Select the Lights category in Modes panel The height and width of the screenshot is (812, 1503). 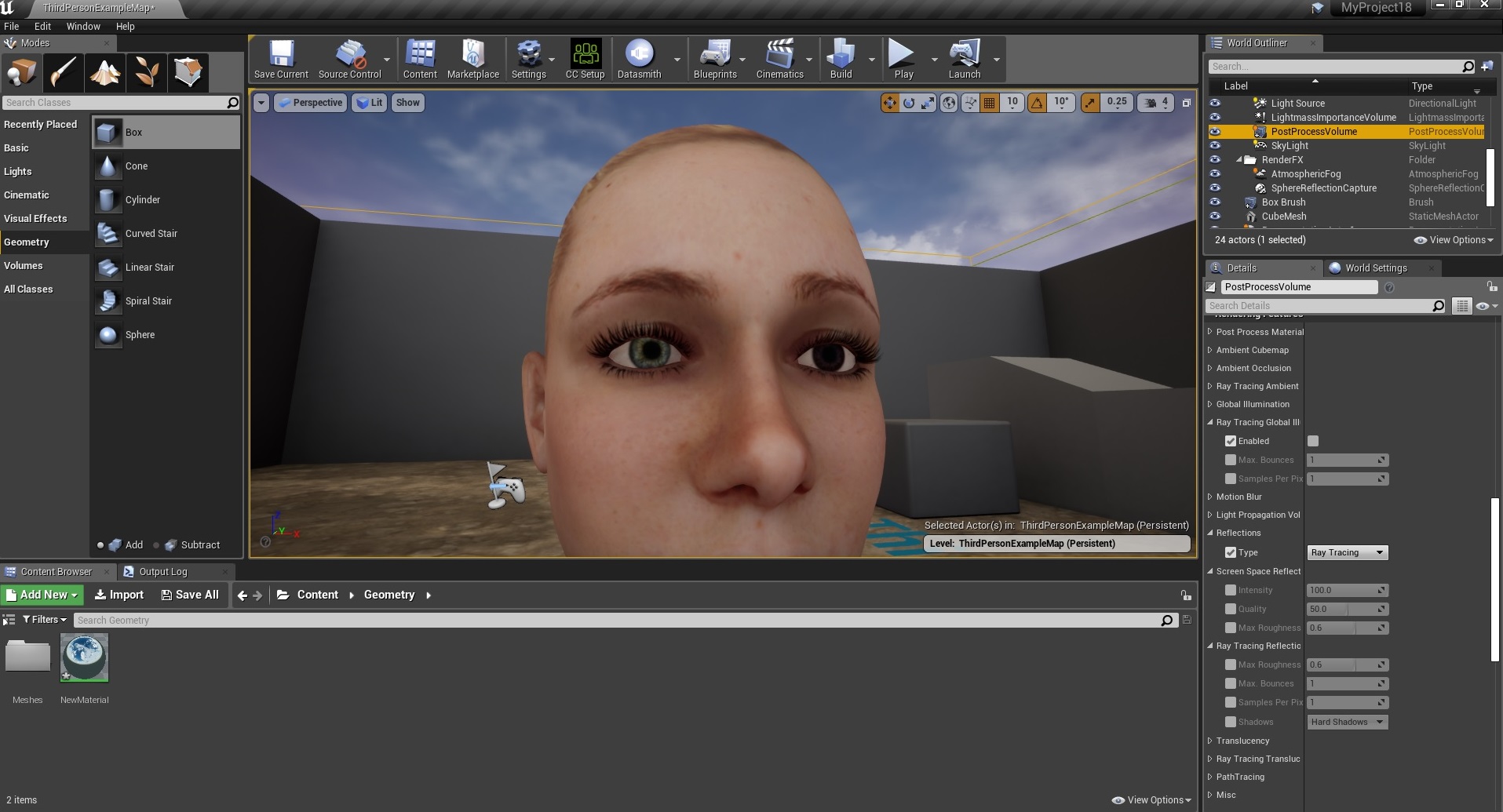click(18, 171)
